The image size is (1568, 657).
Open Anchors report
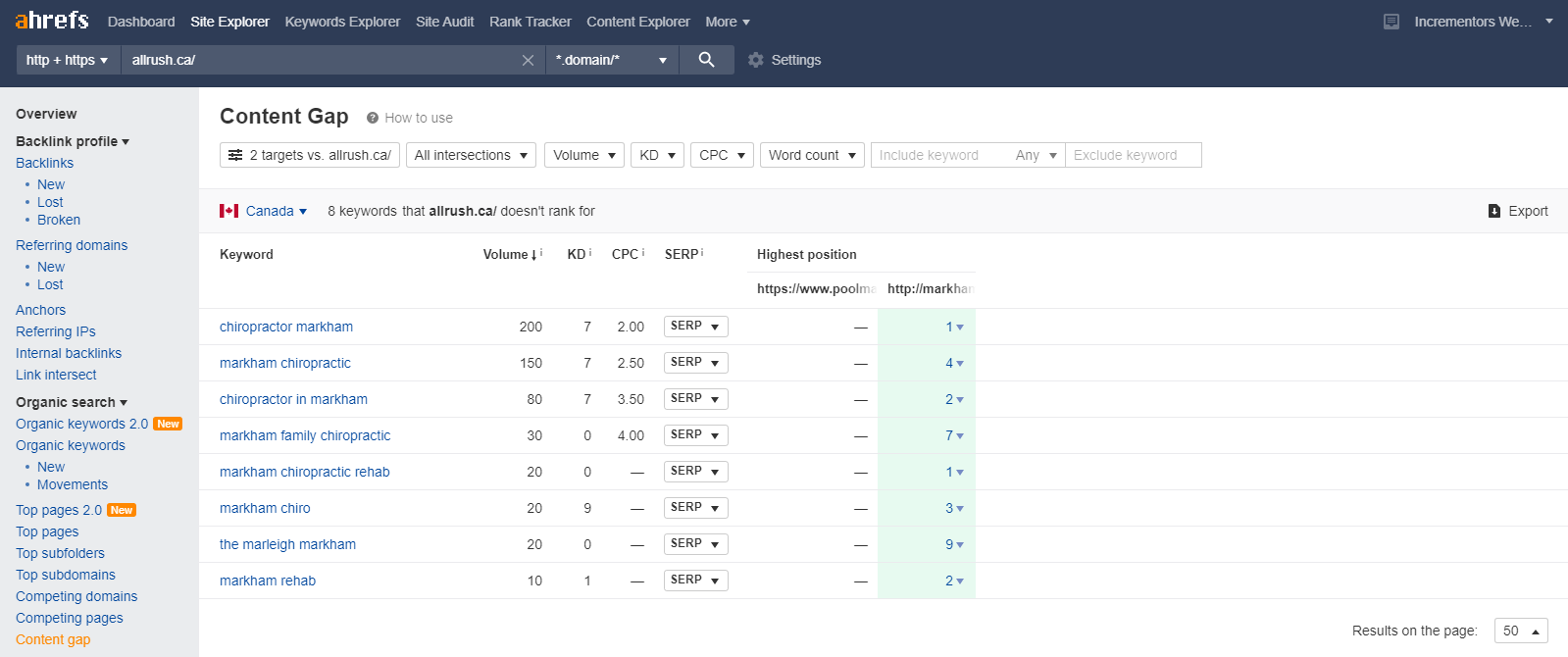point(40,310)
